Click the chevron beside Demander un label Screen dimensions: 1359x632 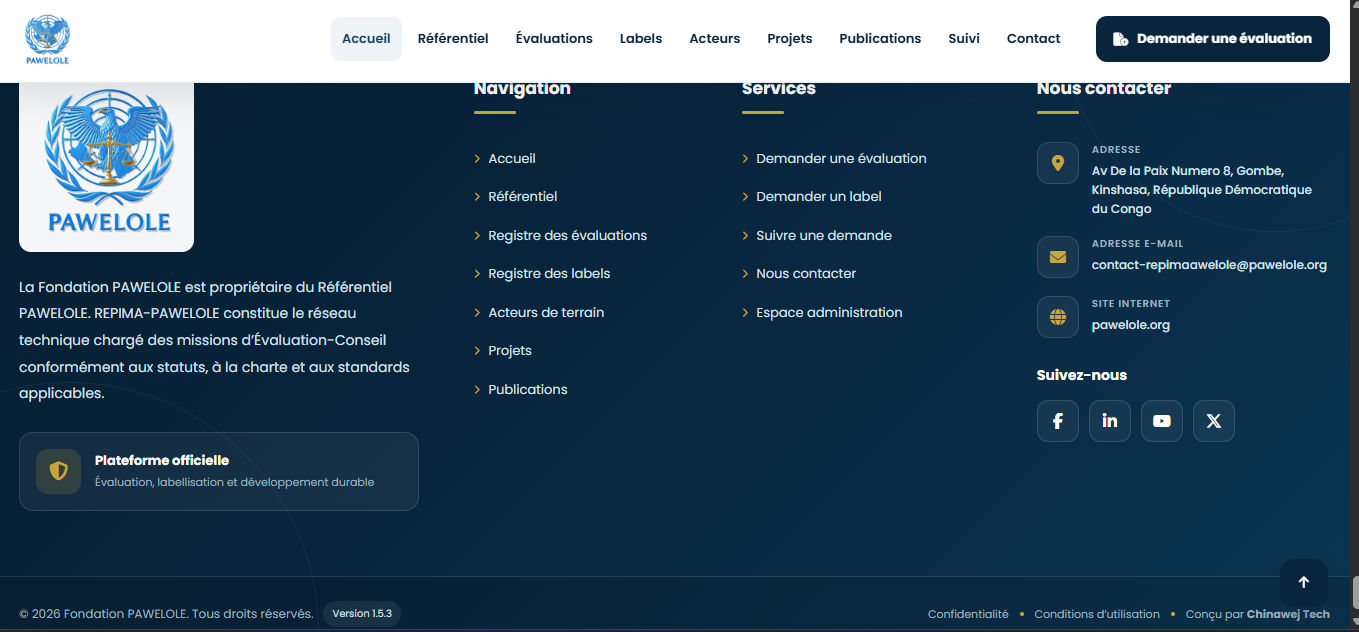click(x=746, y=197)
